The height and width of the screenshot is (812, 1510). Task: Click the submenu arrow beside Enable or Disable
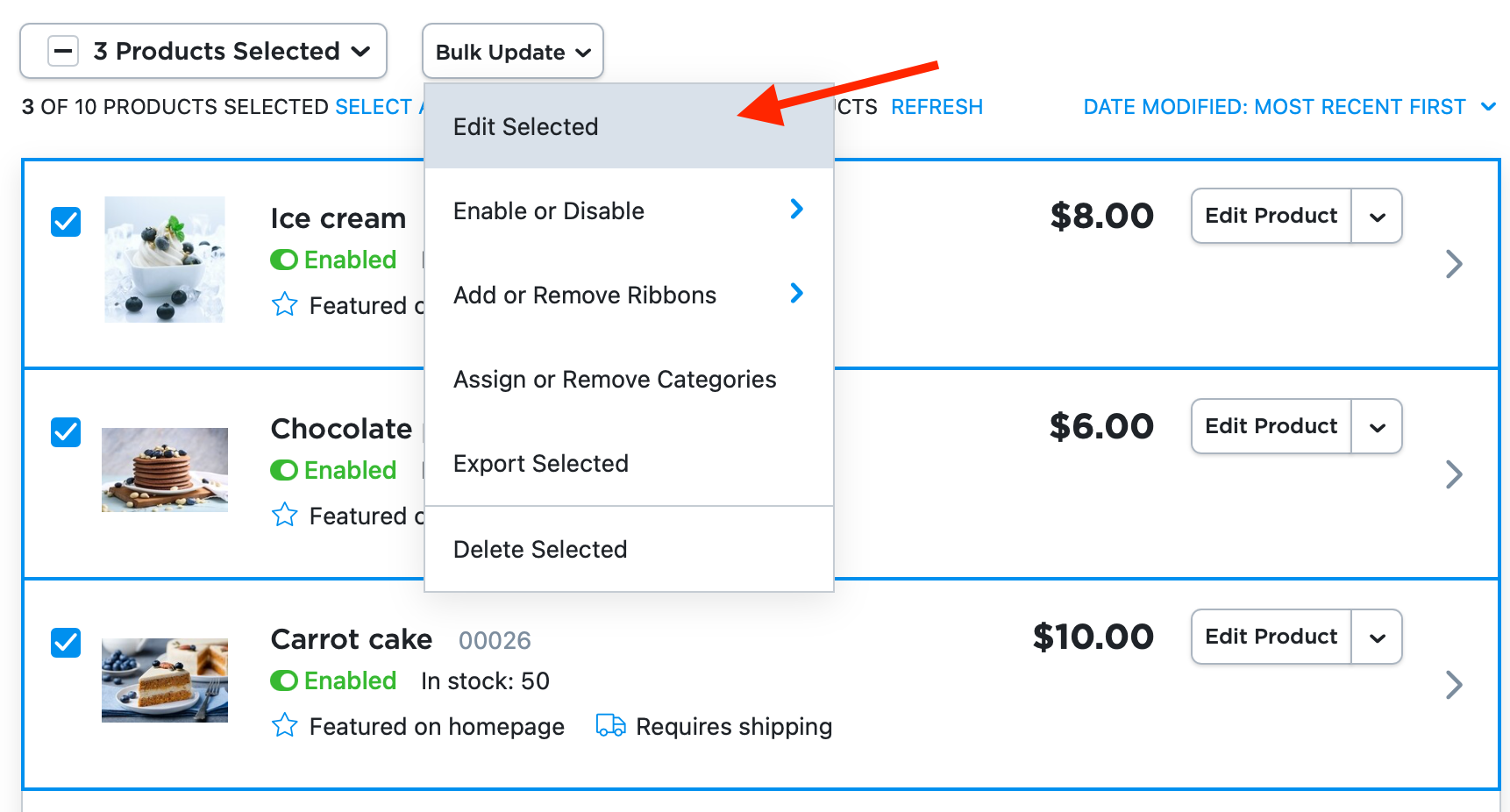[796, 210]
